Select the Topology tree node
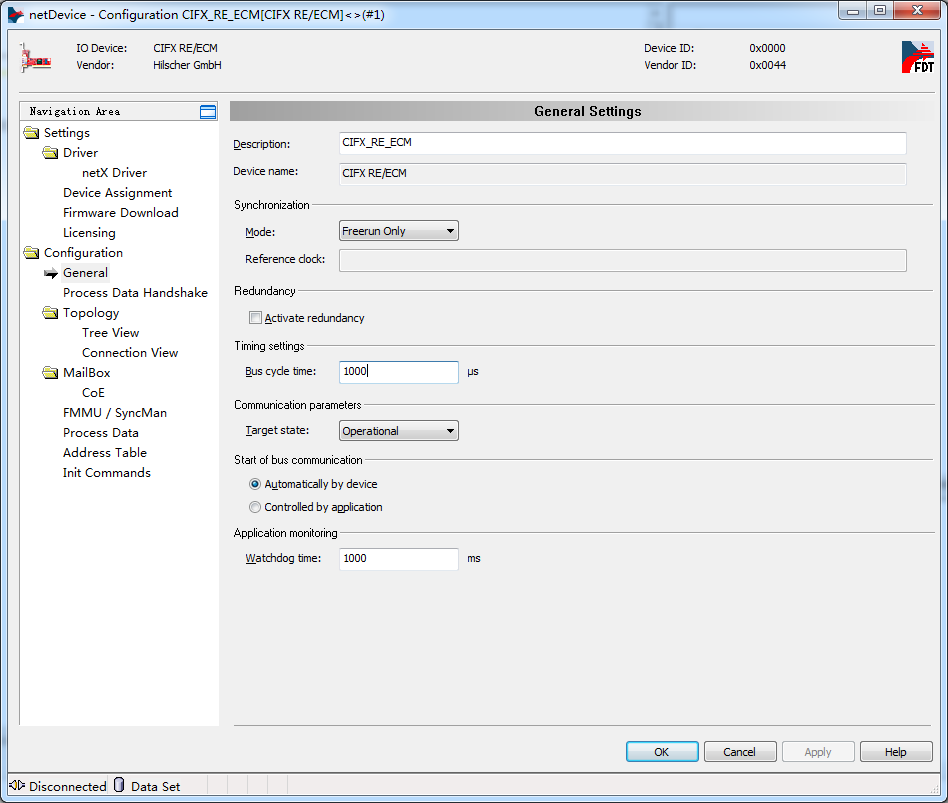Image resolution: width=948 pixels, height=803 pixels. click(x=91, y=313)
